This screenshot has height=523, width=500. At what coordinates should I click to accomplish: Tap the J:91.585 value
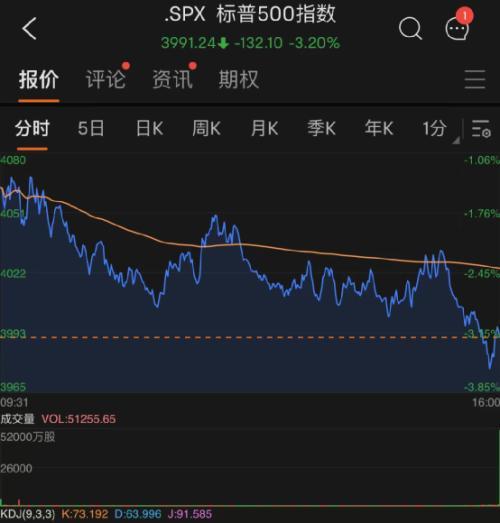coord(190,514)
